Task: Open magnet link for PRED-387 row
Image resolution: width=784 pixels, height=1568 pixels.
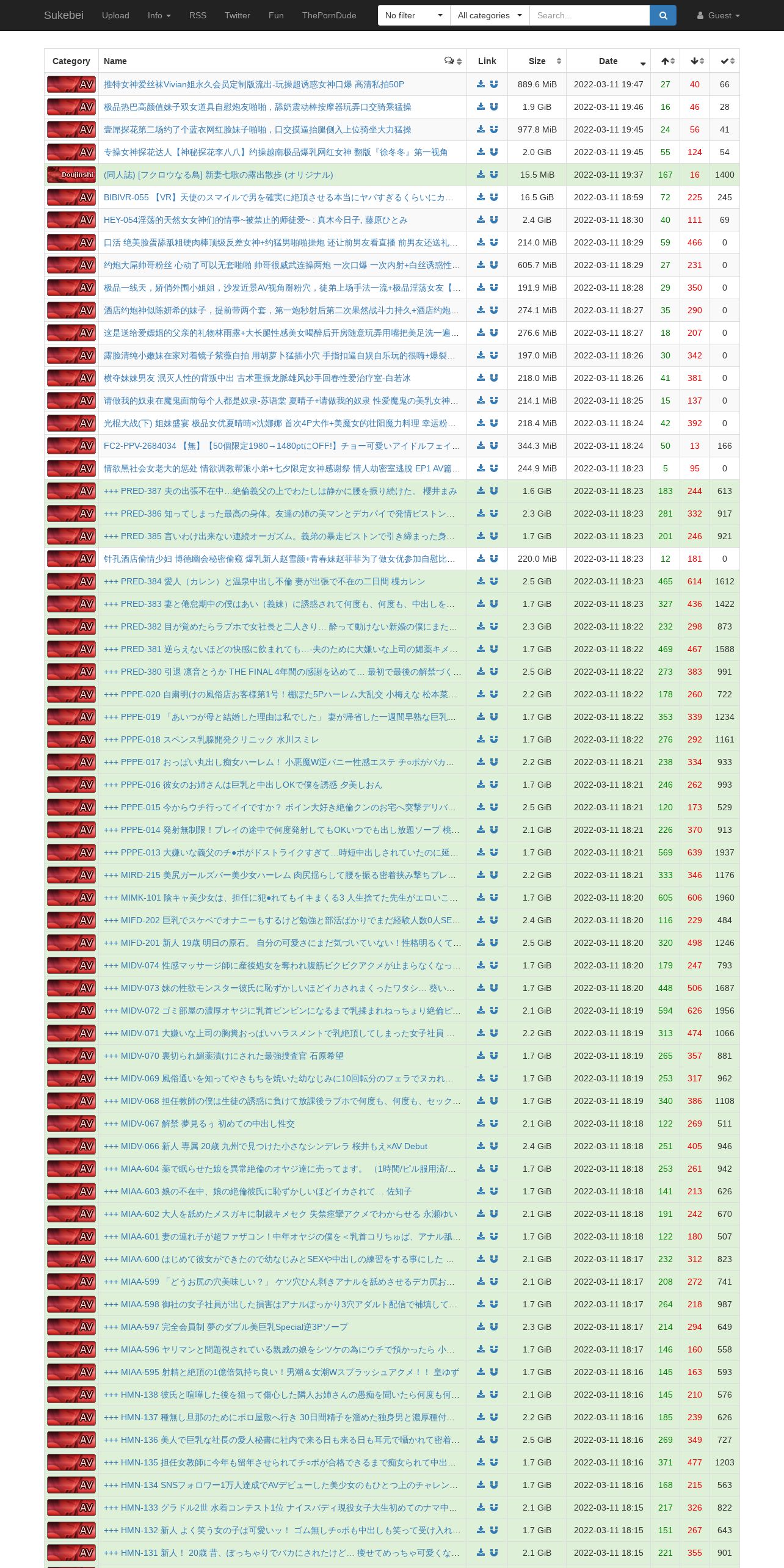Action: coord(494,491)
